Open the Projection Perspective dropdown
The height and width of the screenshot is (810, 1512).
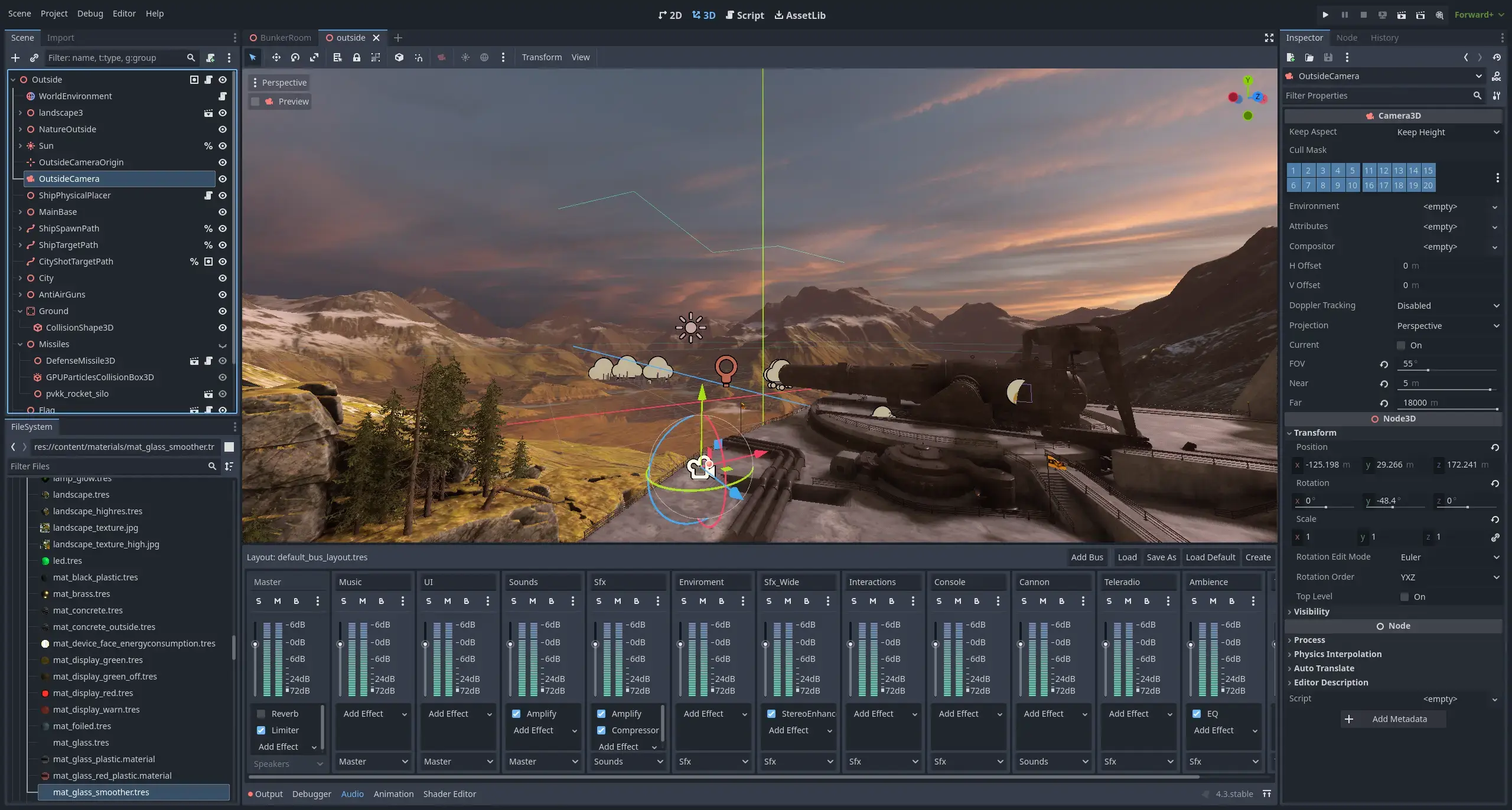click(x=1448, y=326)
